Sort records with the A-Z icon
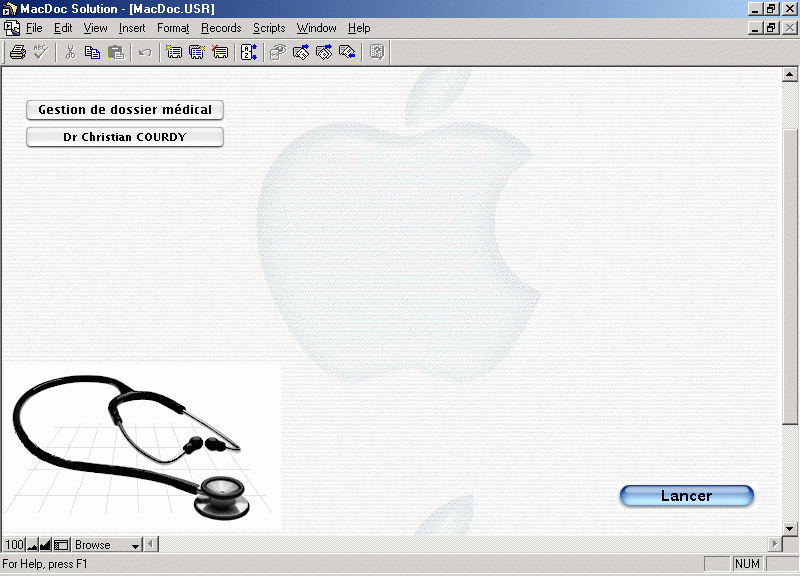Image resolution: width=800 pixels, height=576 pixels. (x=248, y=52)
